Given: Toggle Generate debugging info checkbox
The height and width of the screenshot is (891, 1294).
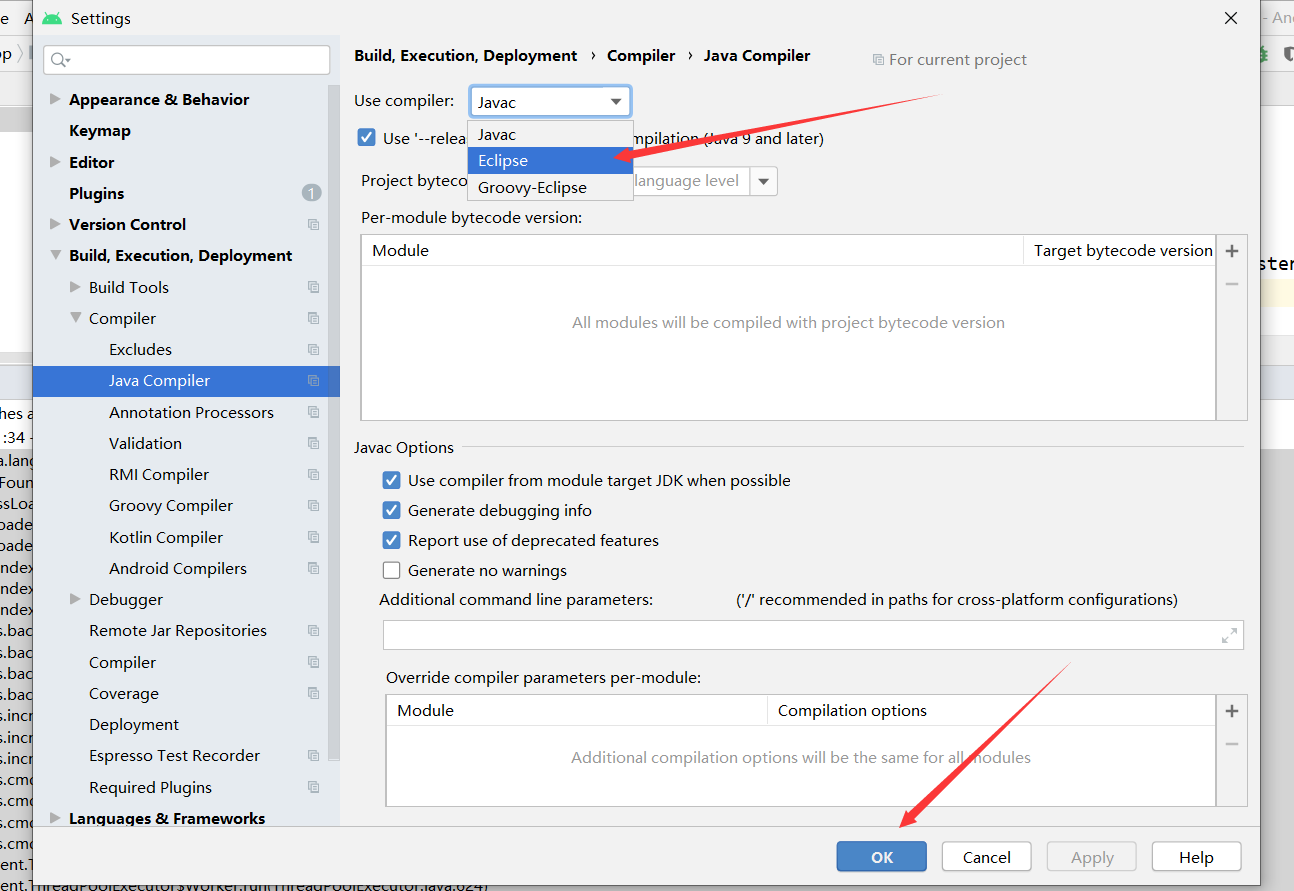Looking at the screenshot, I should pos(392,510).
